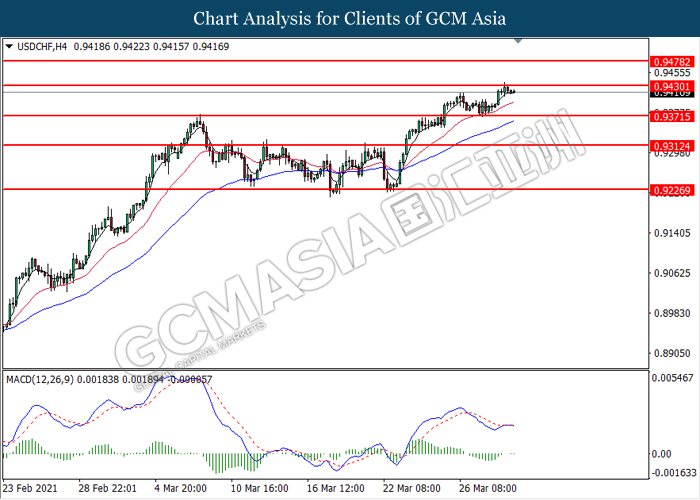Click the 0.89050 price scale value

click(672, 354)
